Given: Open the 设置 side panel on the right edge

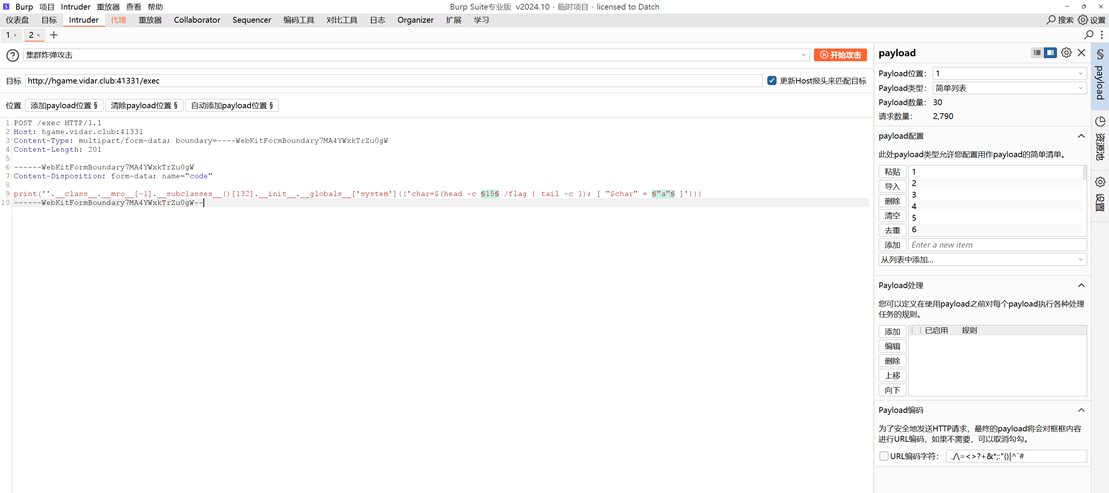Looking at the screenshot, I should [1100, 192].
